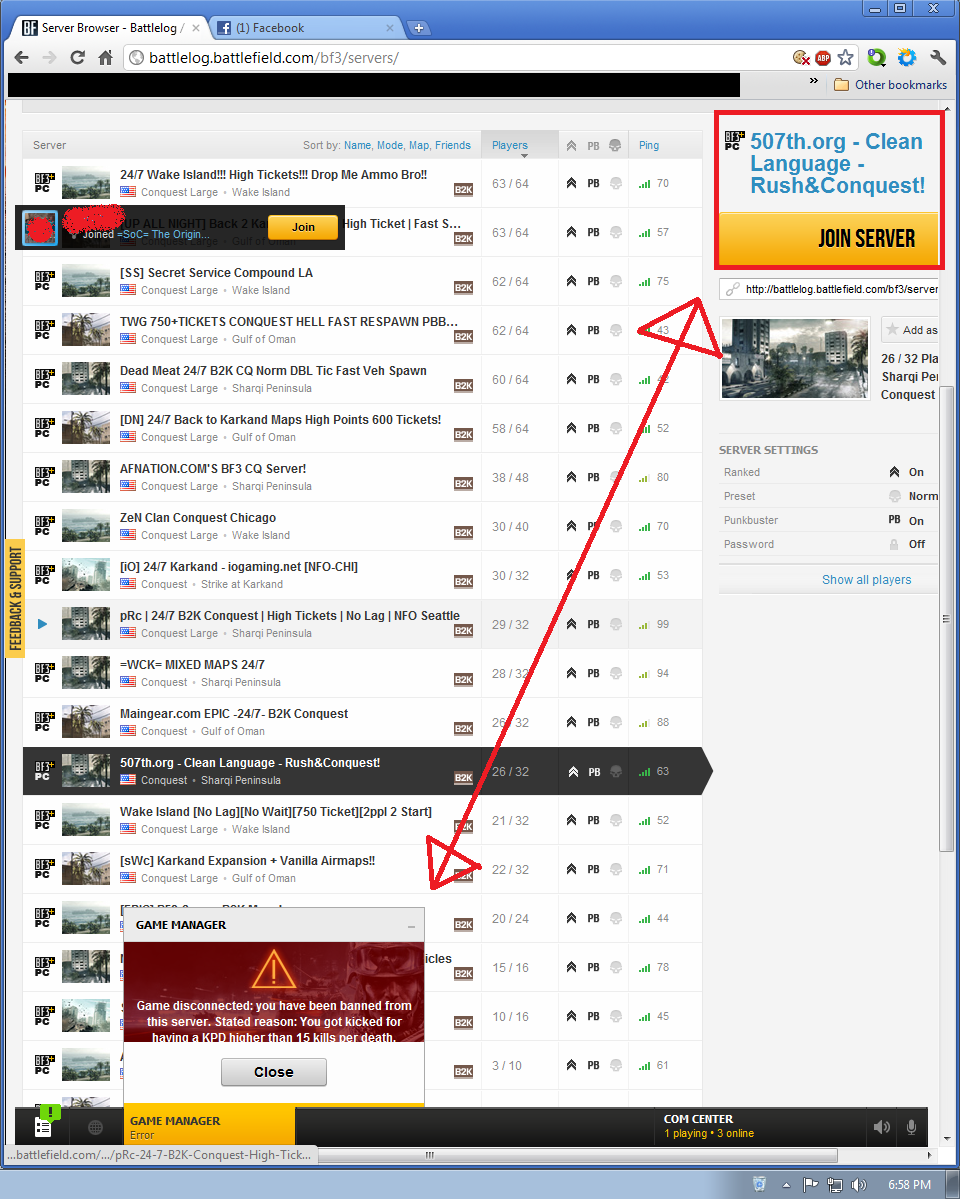The height and width of the screenshot is (1199, 960).
Task: Click Show all players link
Action: click(867, 580)
